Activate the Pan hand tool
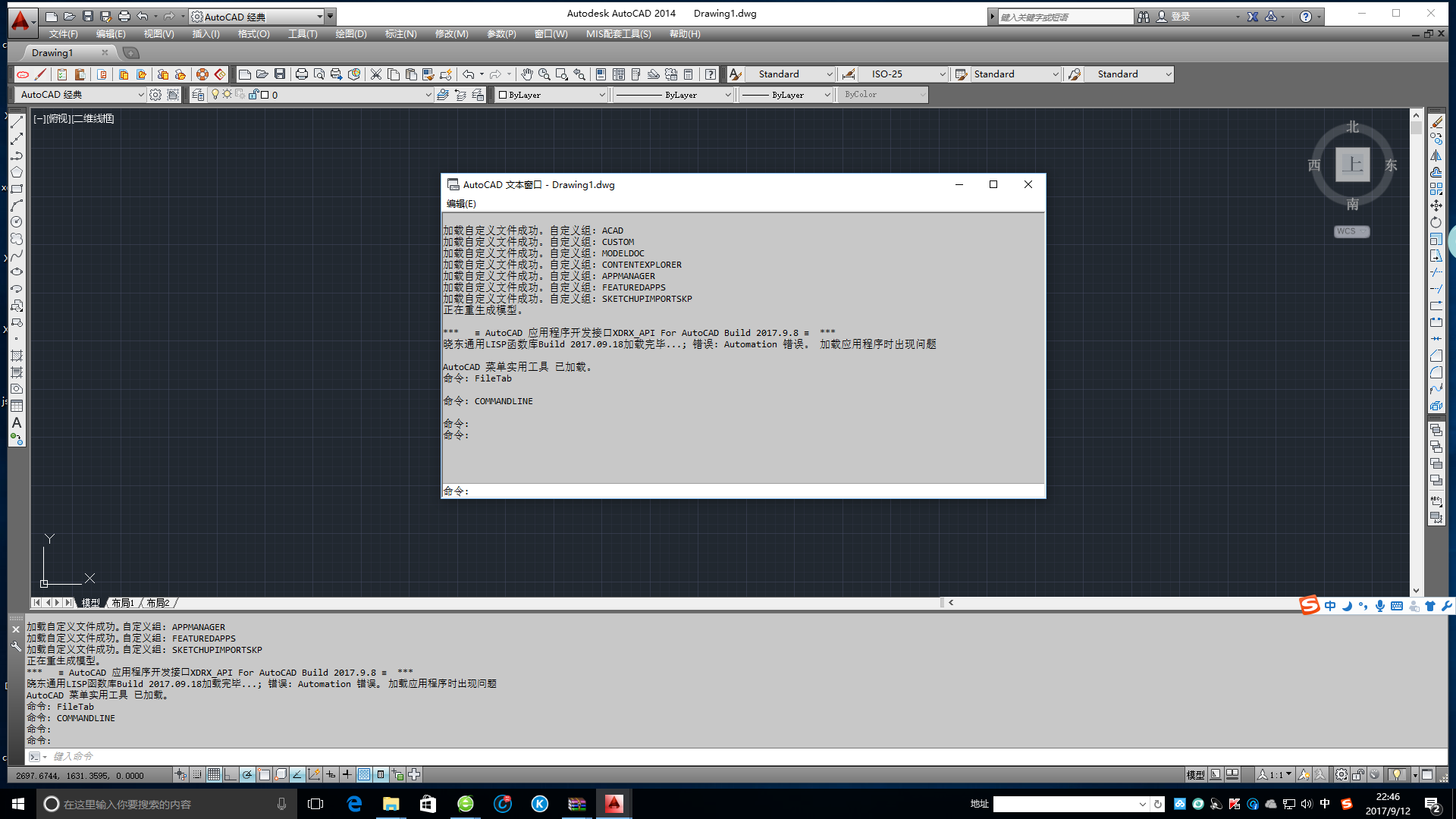The width and height of the screenshot is (1456, 819). (x=526, y=74)
